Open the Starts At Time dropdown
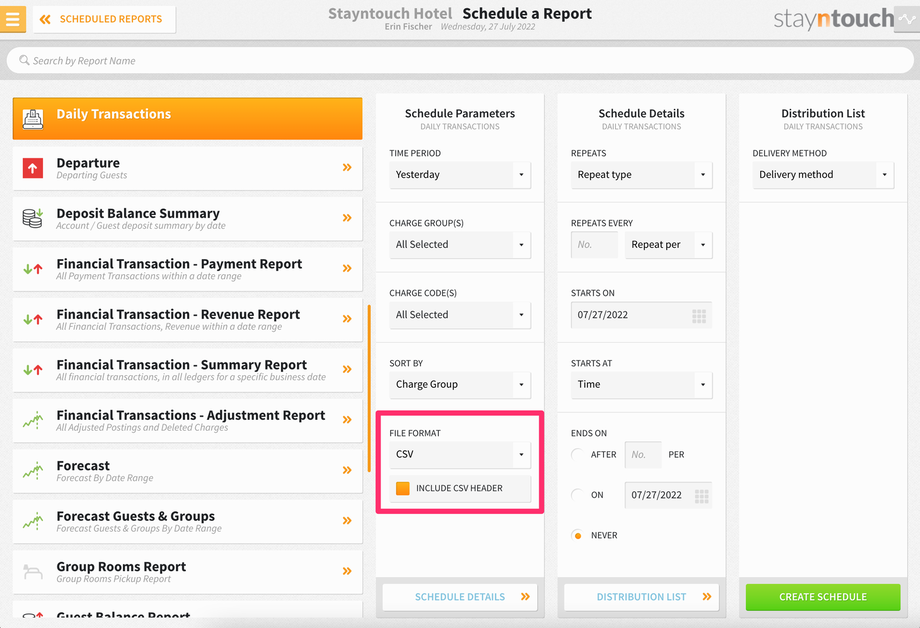 pyautogui.click(x=641, y=385)
